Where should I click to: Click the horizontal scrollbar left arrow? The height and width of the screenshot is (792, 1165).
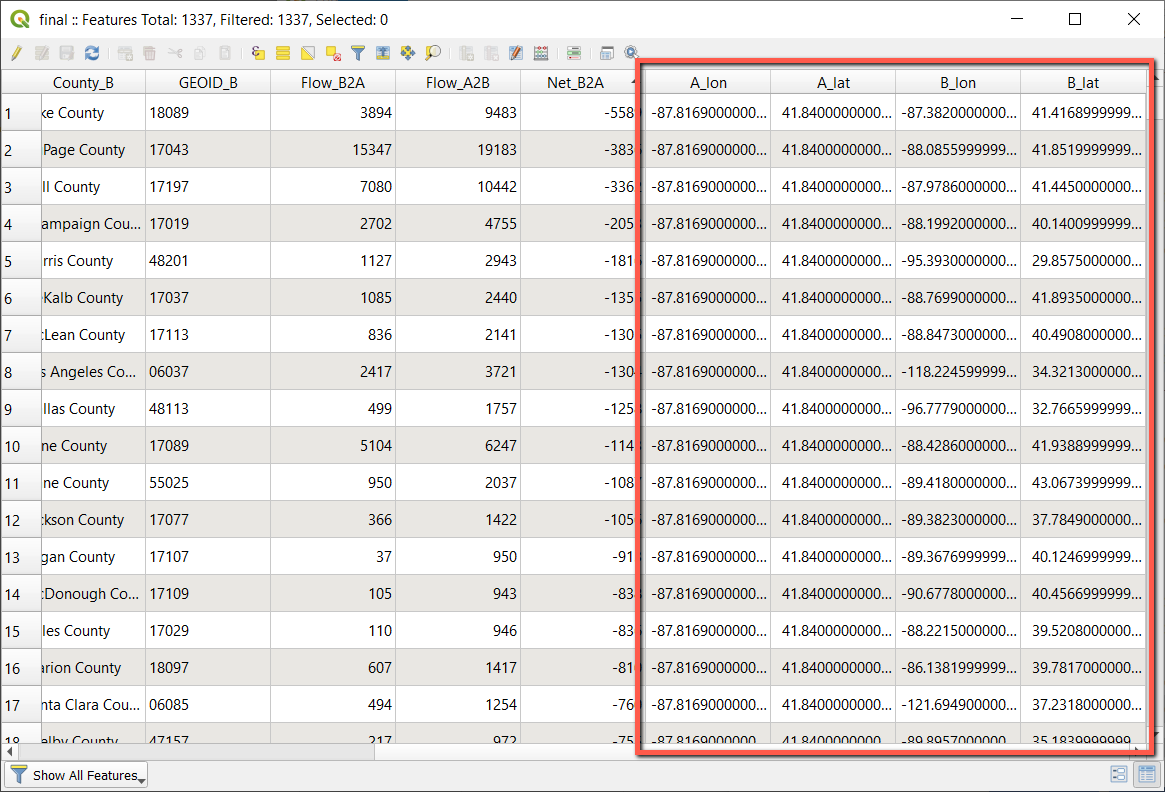click(9, 750)
